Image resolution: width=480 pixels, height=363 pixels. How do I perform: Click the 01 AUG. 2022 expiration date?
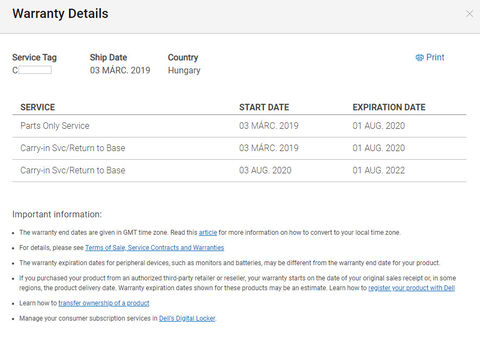click(379, 171)
